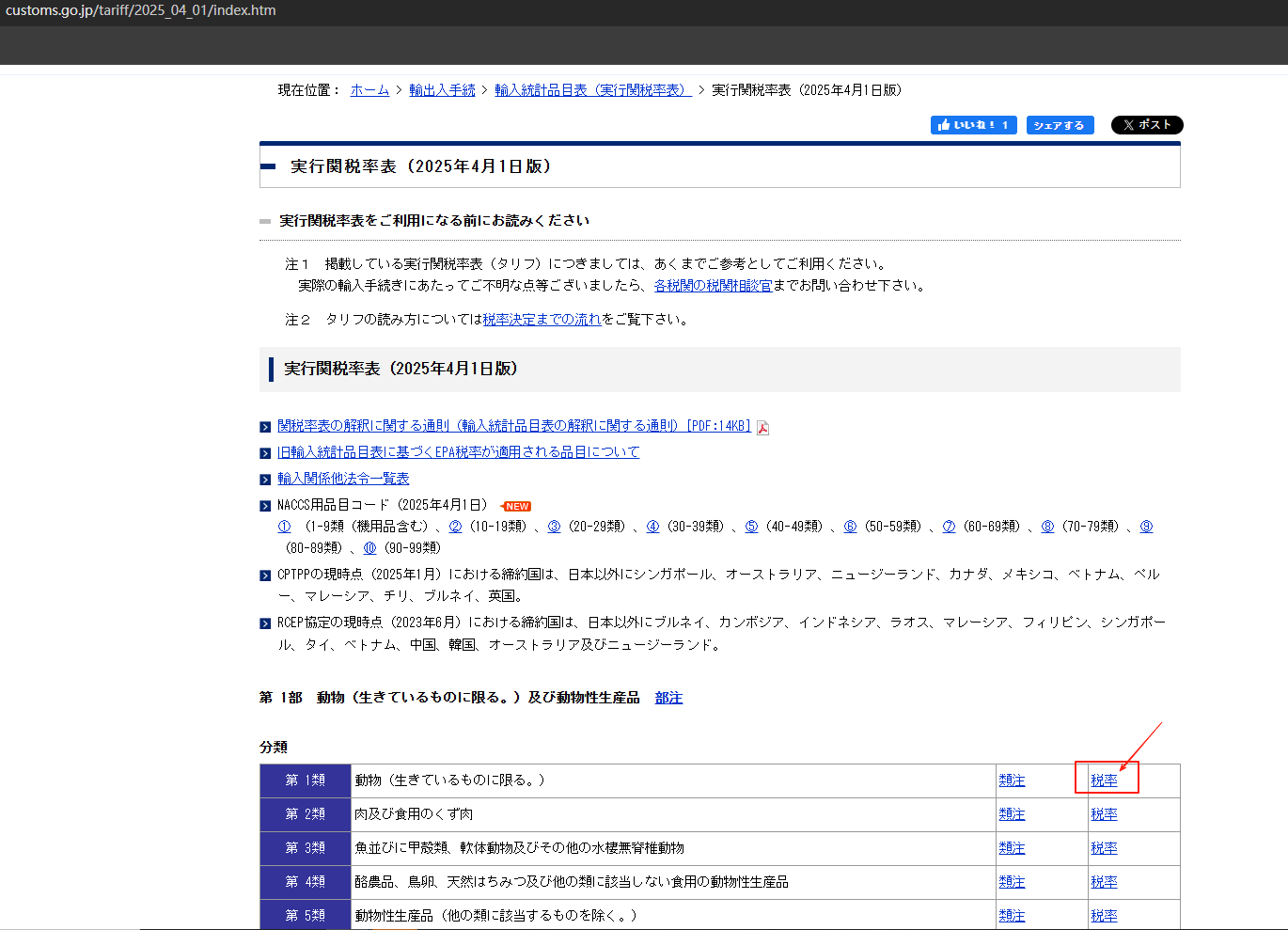This screenshot has width=1288, height=930.
Task: Open NACCS code link ② (10-19類)
Action: (x=455, y=527)
